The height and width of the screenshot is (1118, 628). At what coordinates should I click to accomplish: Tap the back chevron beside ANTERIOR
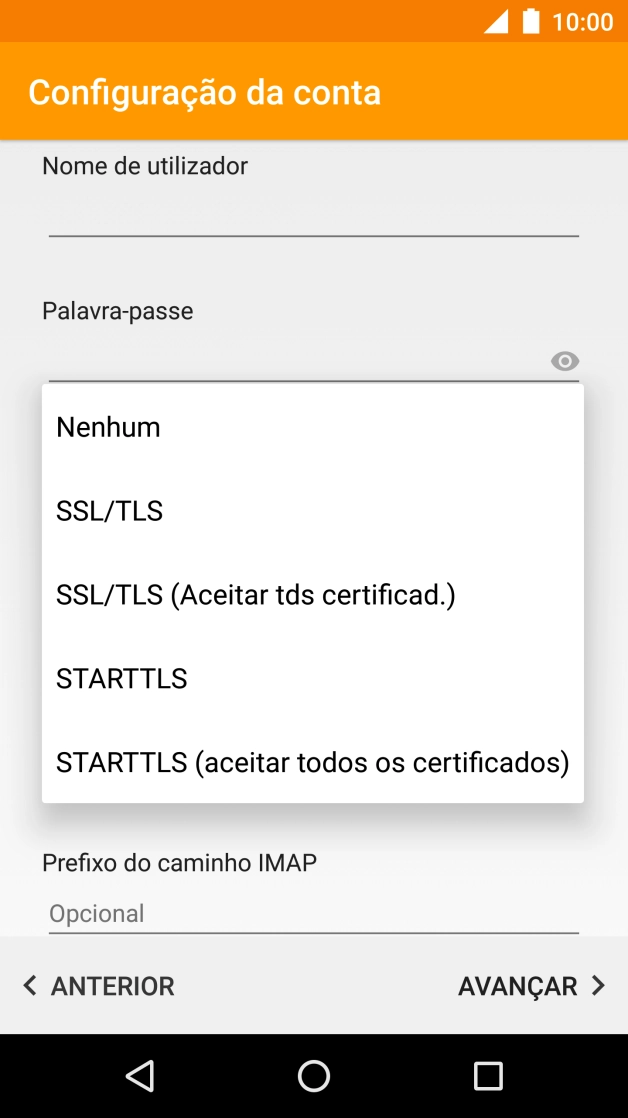coord(29,986)
